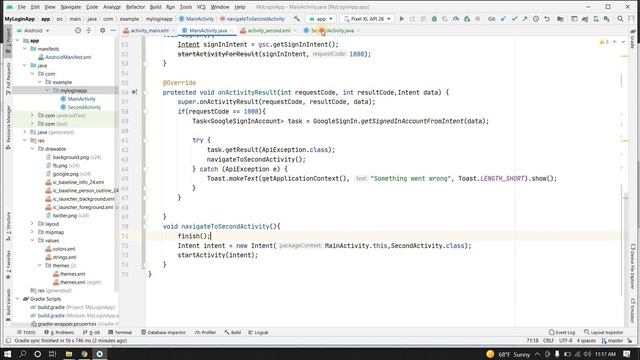Collapse the drawable folder
This screenshot has height=360, width=640.
32,149
